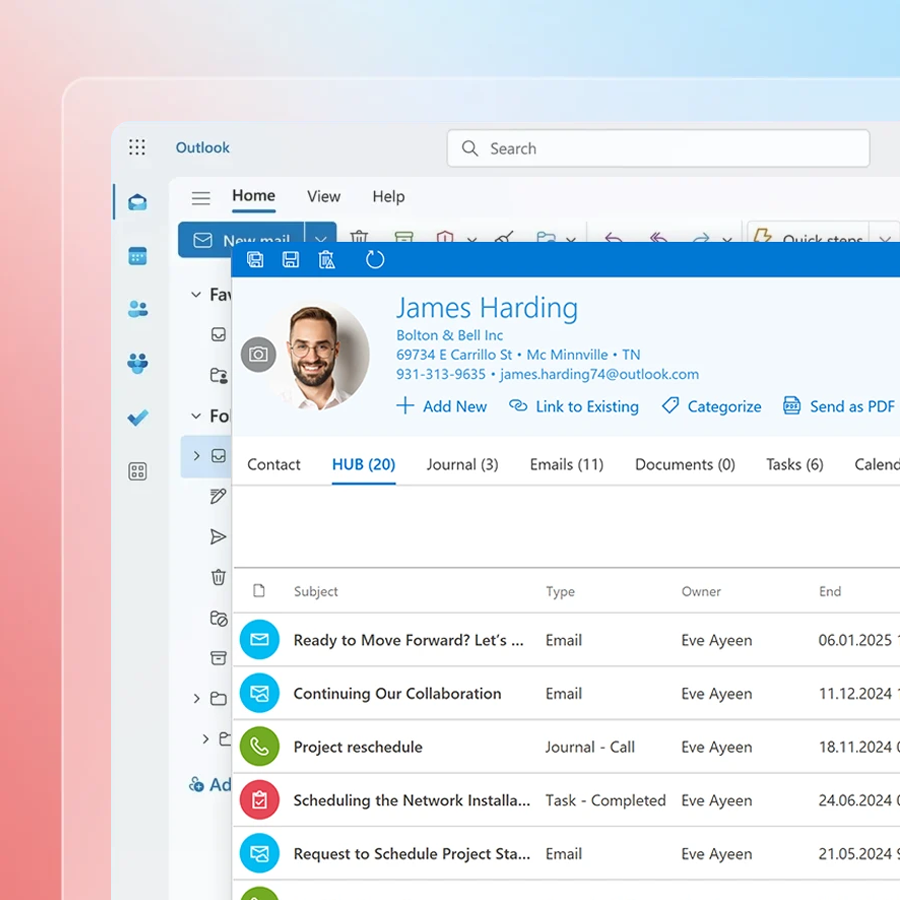Click Add New in the contact header

tap(441, 406)
